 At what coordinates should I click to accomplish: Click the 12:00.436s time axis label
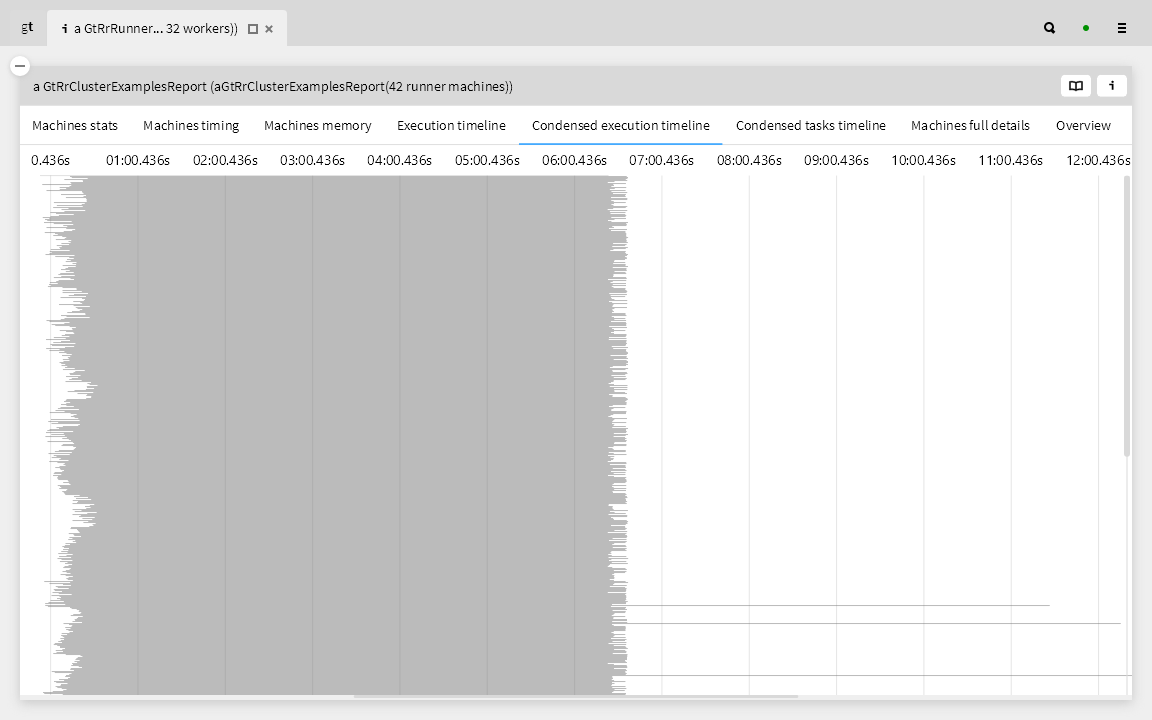tap(1098, 160)
